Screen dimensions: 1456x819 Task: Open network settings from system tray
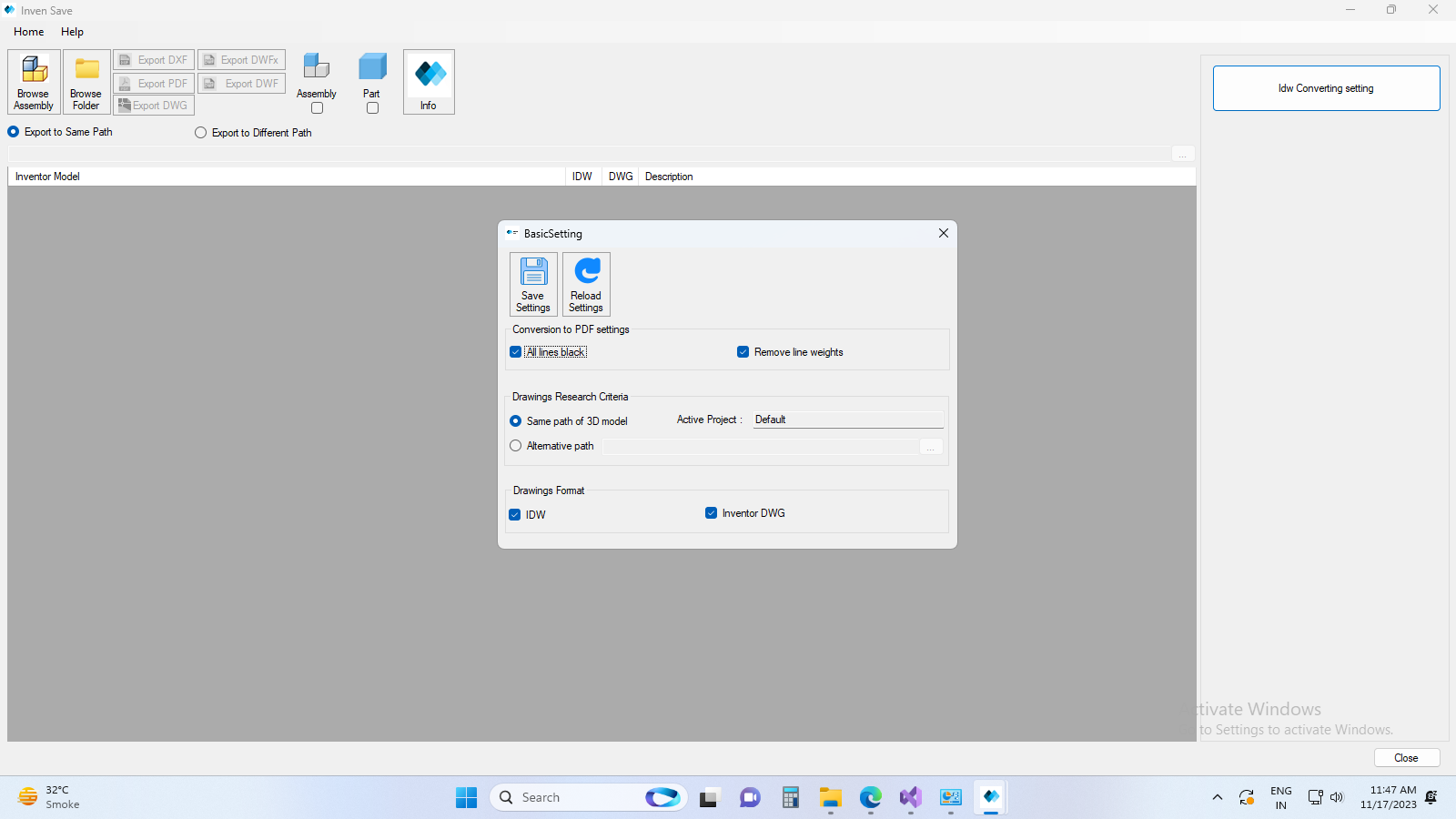point(1315,797)
